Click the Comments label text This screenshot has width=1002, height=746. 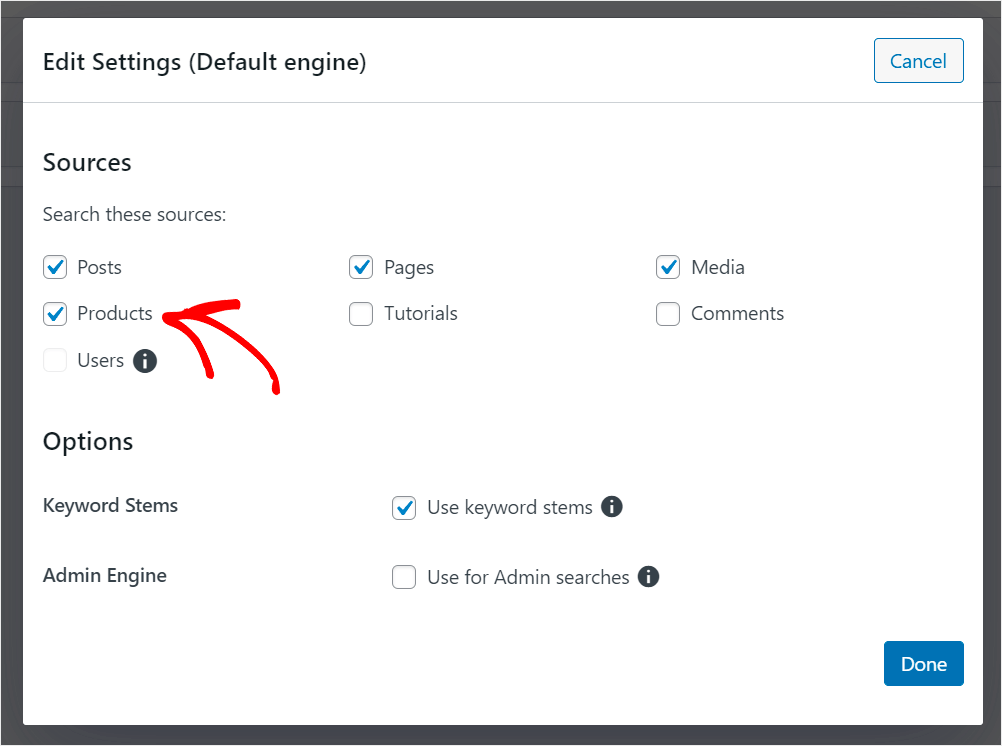point(737,313)
